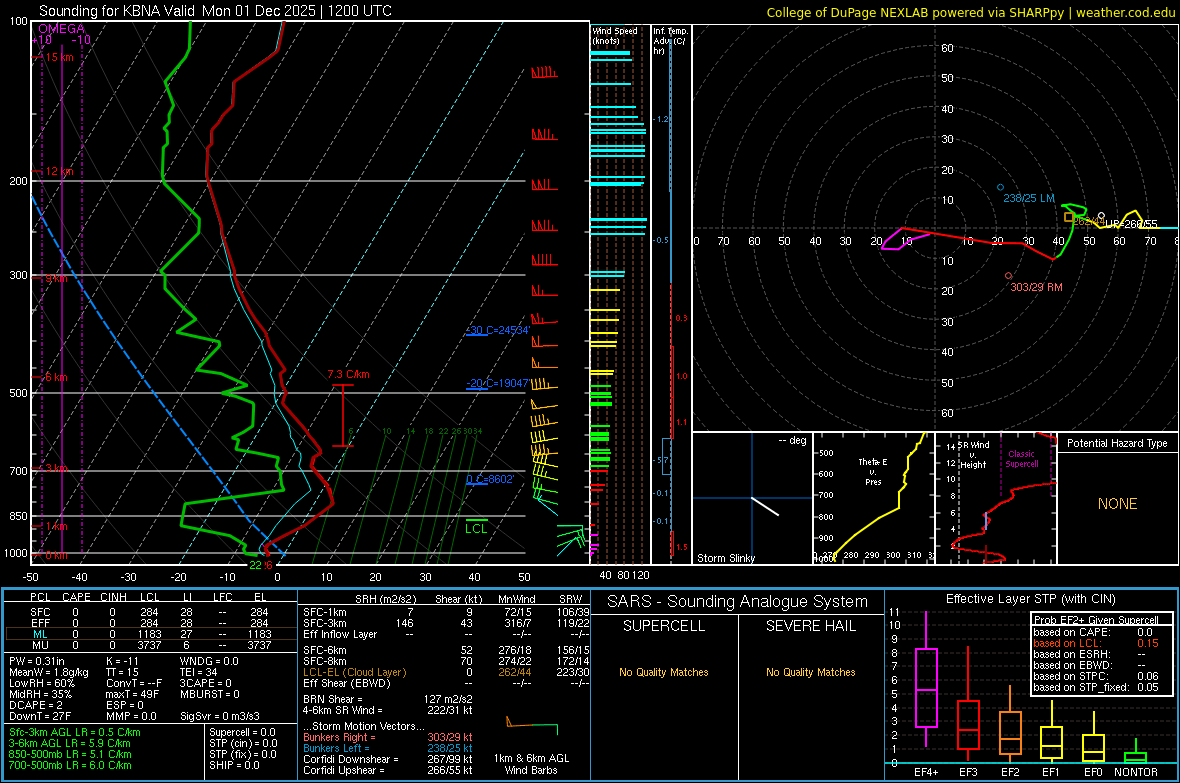Select the highlighted ML parcel row
1180x783 pixels.
point(151,634)
